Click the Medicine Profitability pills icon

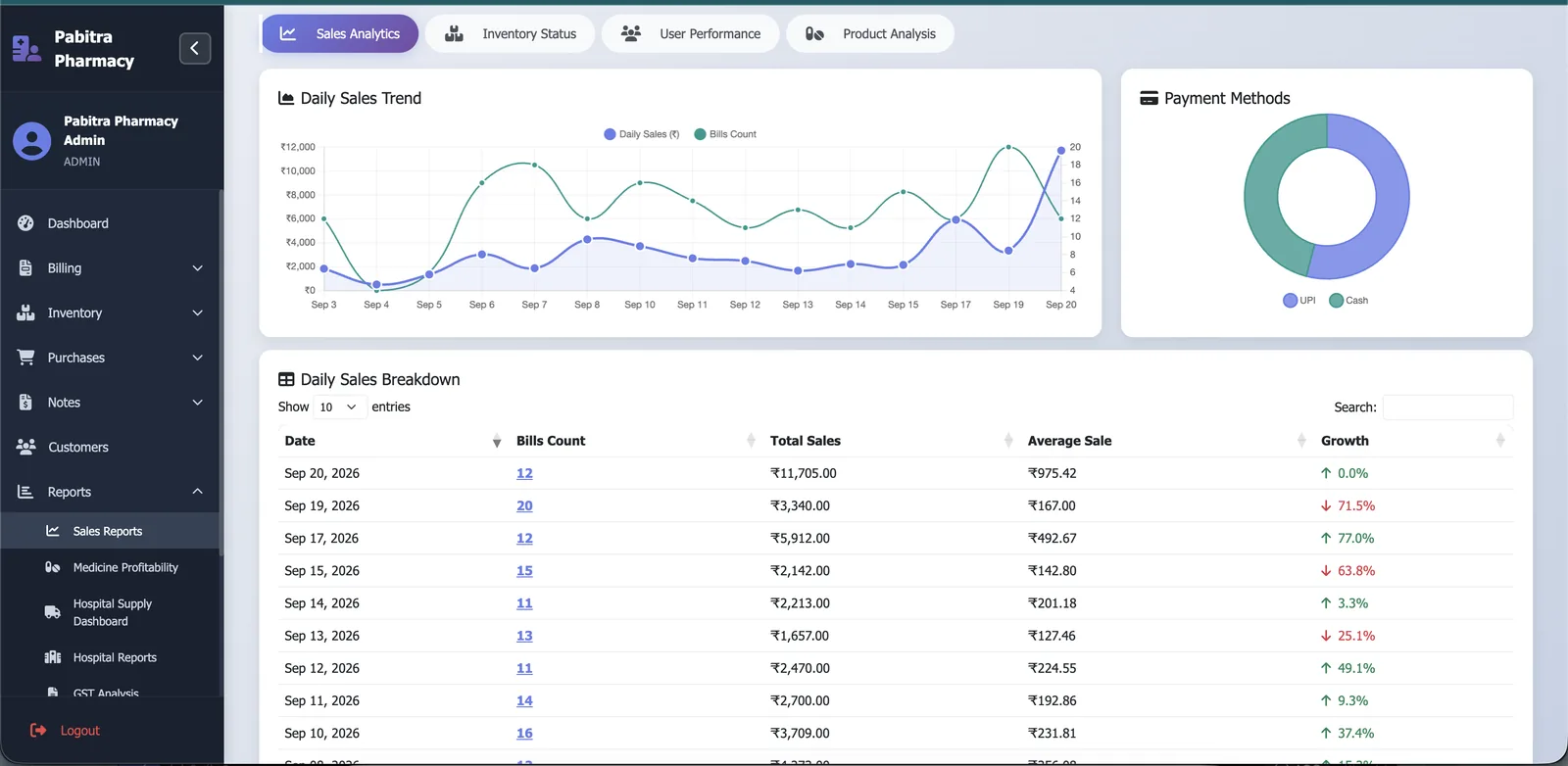pyautogui.click(x=53, y=567)
